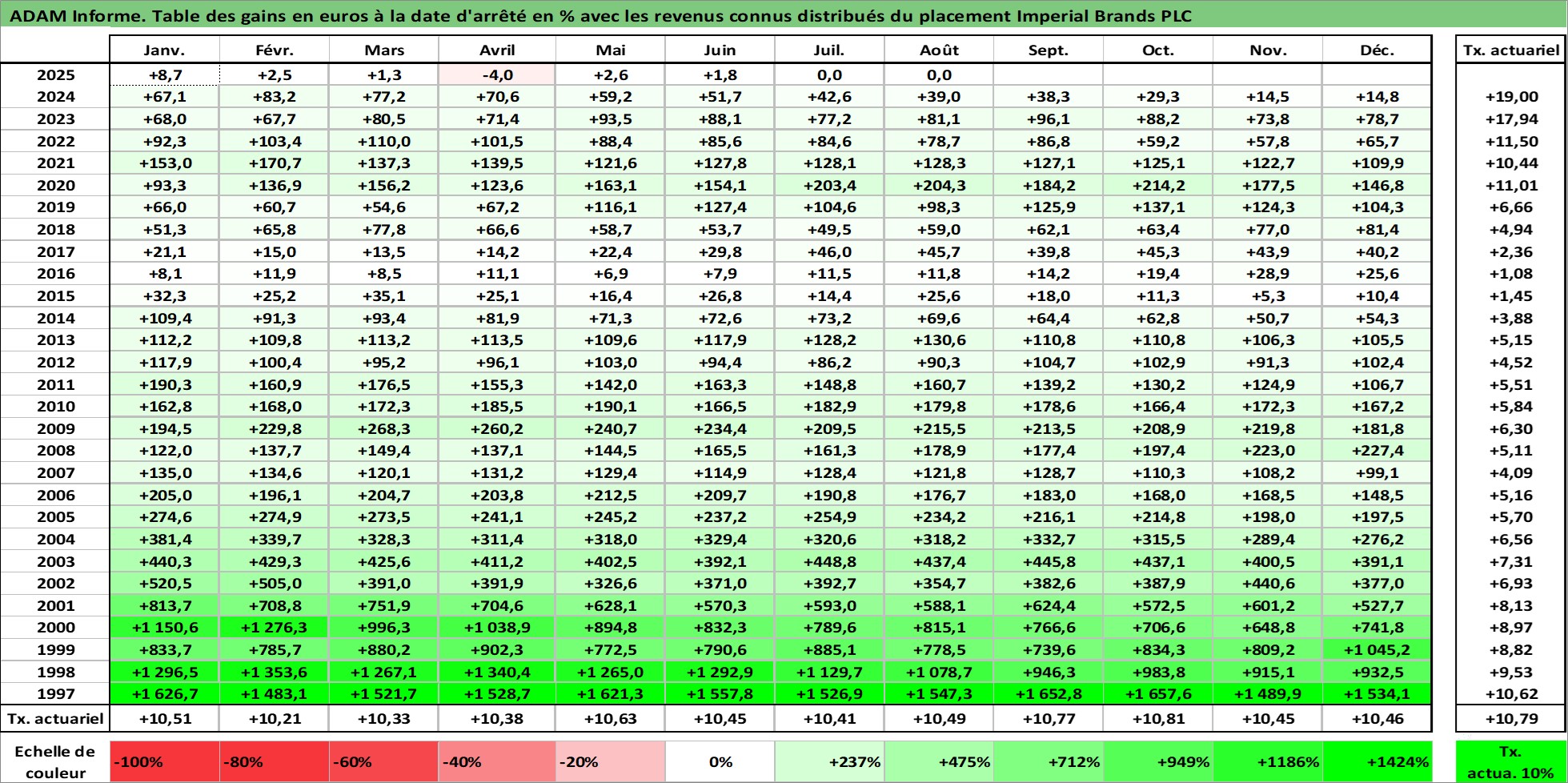Click the +1 276,3 cell in 2000
Viewport: 1568px width, 783px height.
(275, 628)
